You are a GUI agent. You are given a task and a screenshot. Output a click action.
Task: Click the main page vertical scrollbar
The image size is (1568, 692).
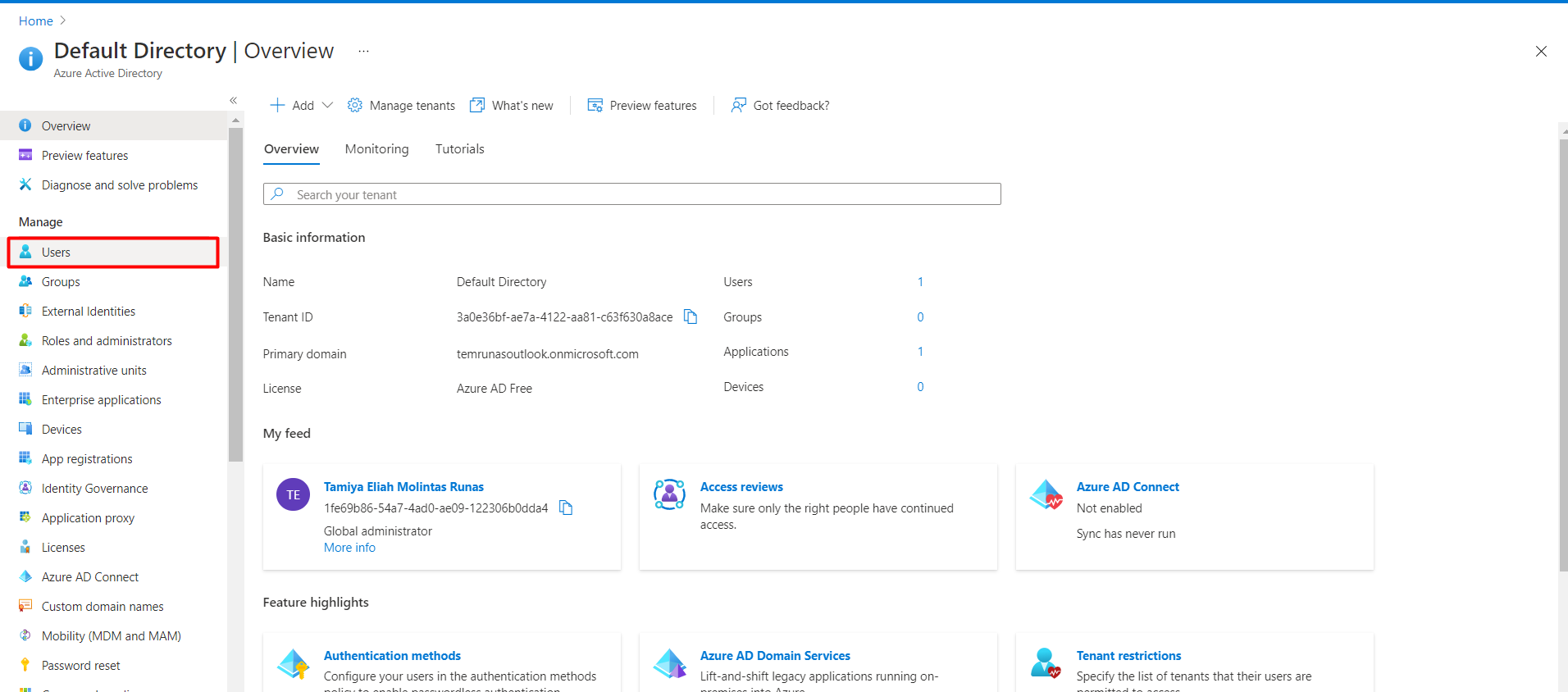pos(1563,355)
